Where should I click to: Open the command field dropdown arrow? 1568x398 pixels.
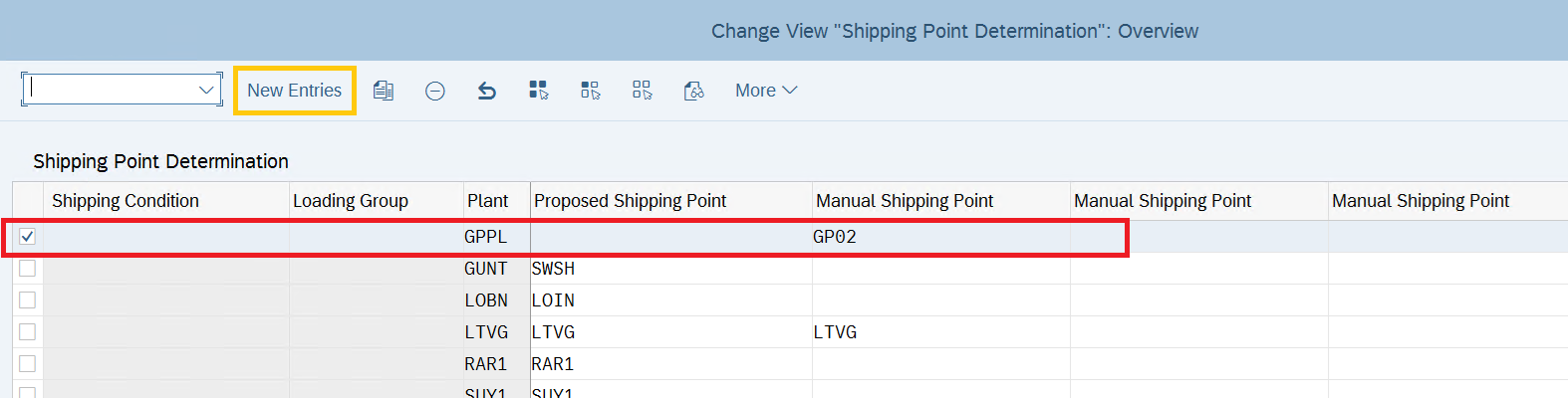pyautogui.click(x=206, y=90)
